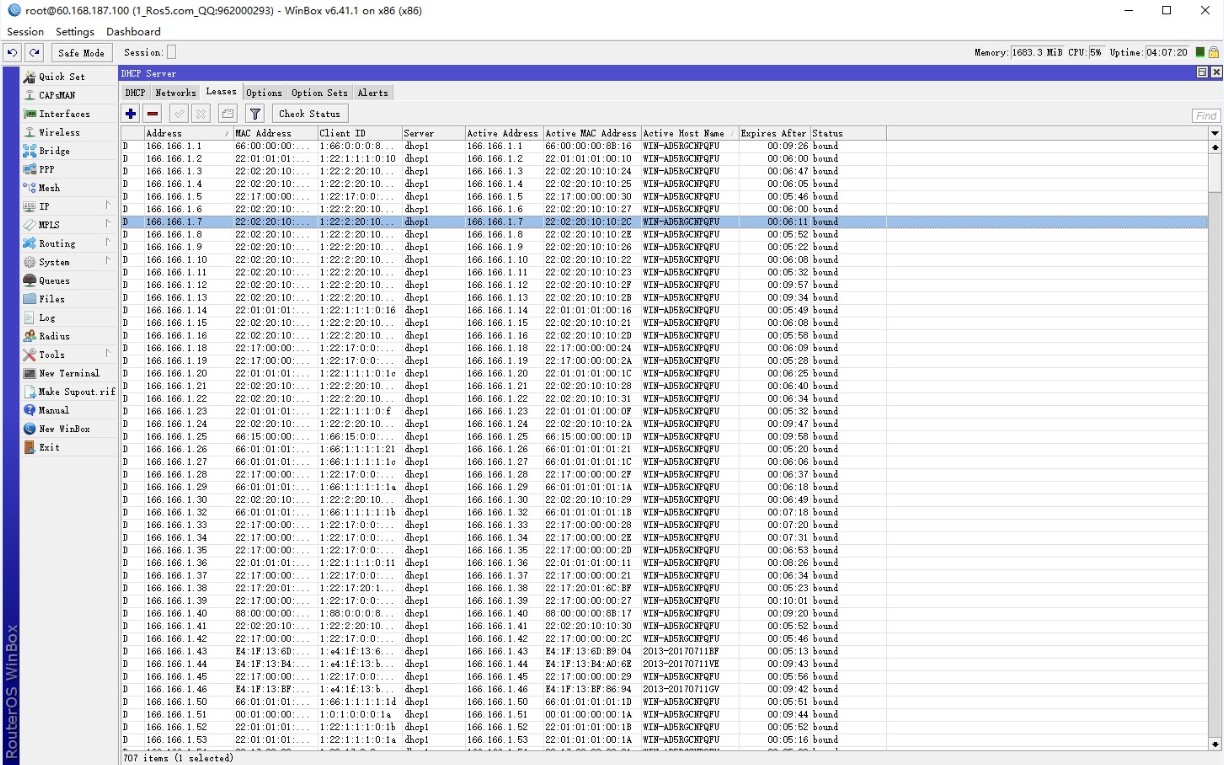The image size is (1224, 765).
Task: Open Quick Set in the sidebar
Action: 61,77
